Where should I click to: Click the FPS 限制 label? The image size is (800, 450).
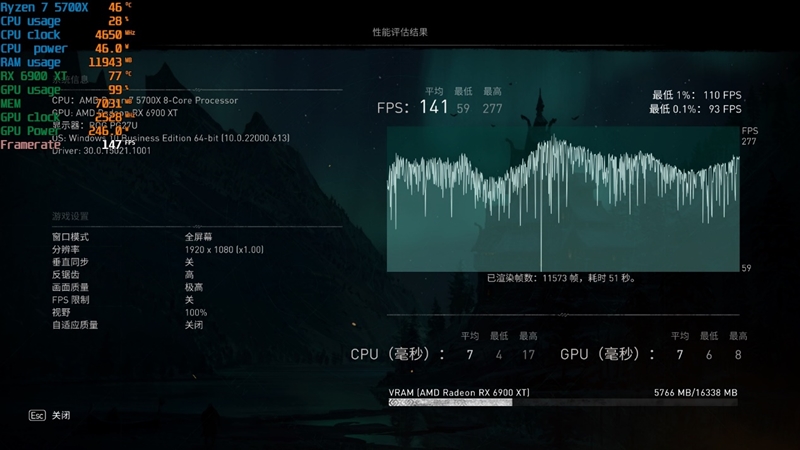pos(70,299)
